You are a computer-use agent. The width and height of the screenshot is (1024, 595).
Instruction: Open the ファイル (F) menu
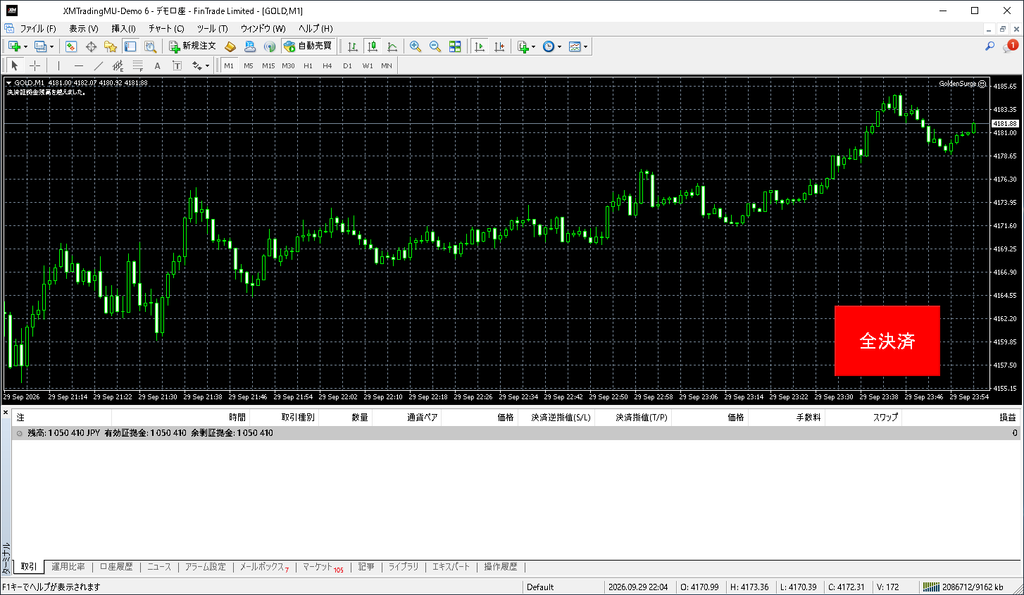(38, 29)
